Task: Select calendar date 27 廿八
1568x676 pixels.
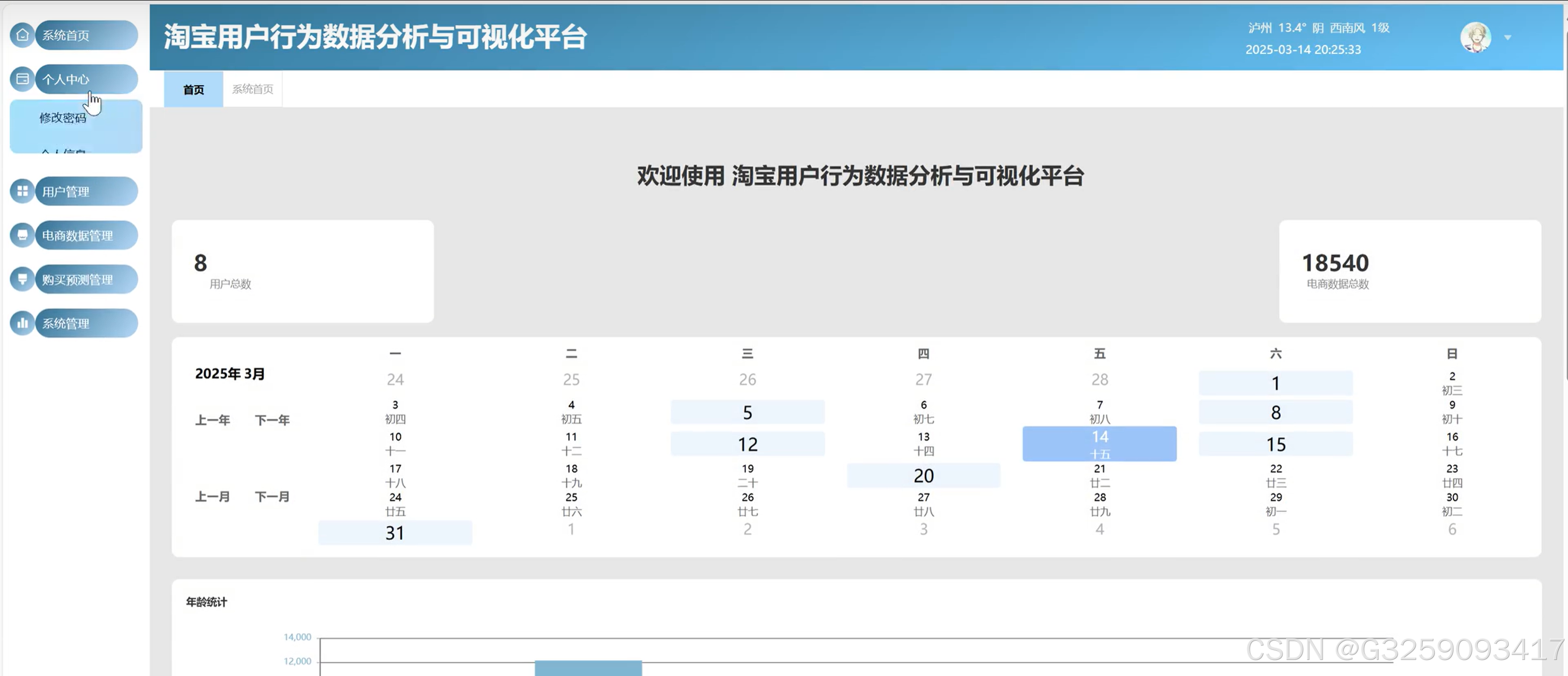Action: pyautogui.click(x=924, y=505)
